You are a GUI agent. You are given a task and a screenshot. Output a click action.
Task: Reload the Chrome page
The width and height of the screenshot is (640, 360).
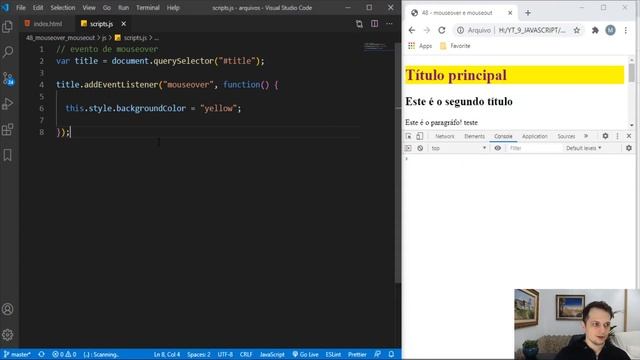pyautogui.click(x=442, y=30)
